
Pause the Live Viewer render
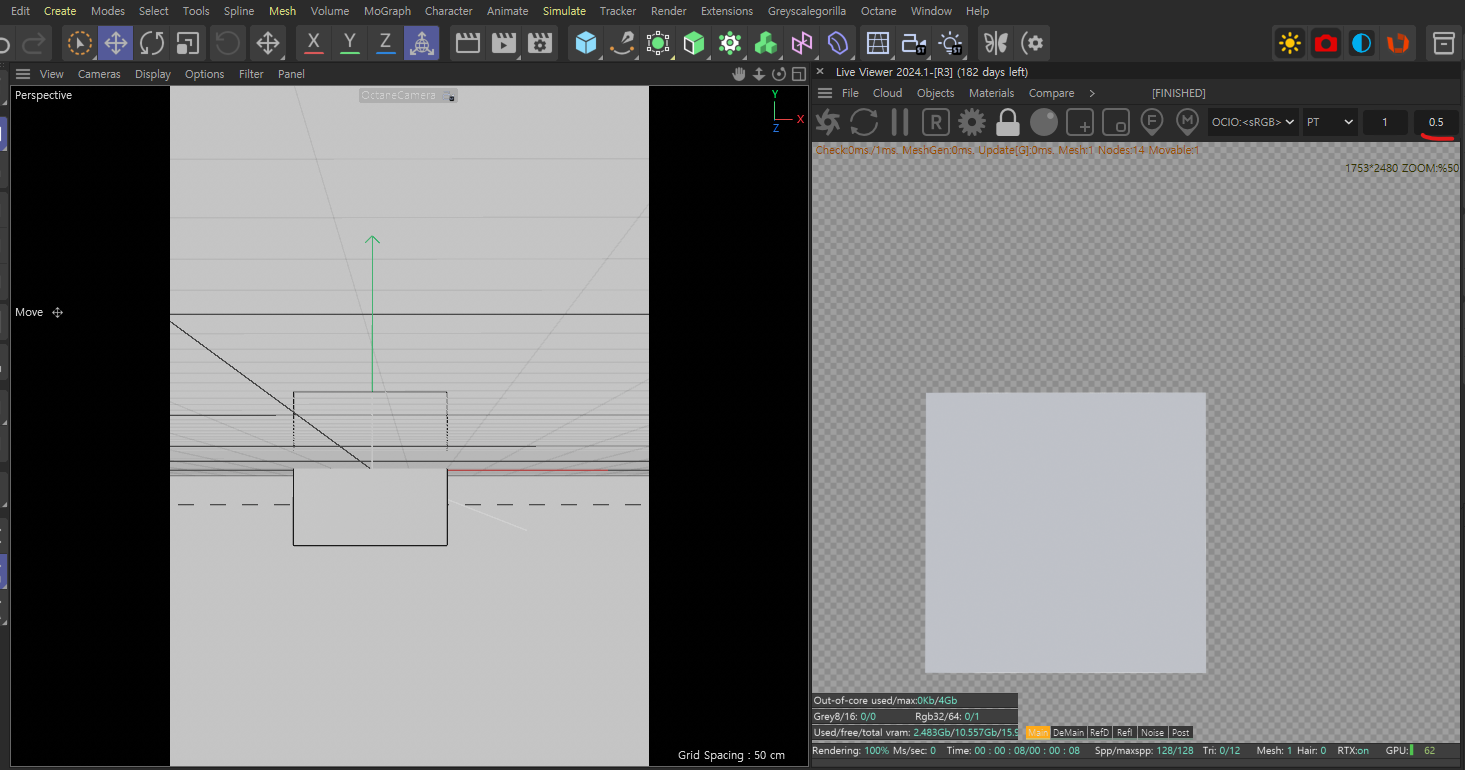pos(900,122)
